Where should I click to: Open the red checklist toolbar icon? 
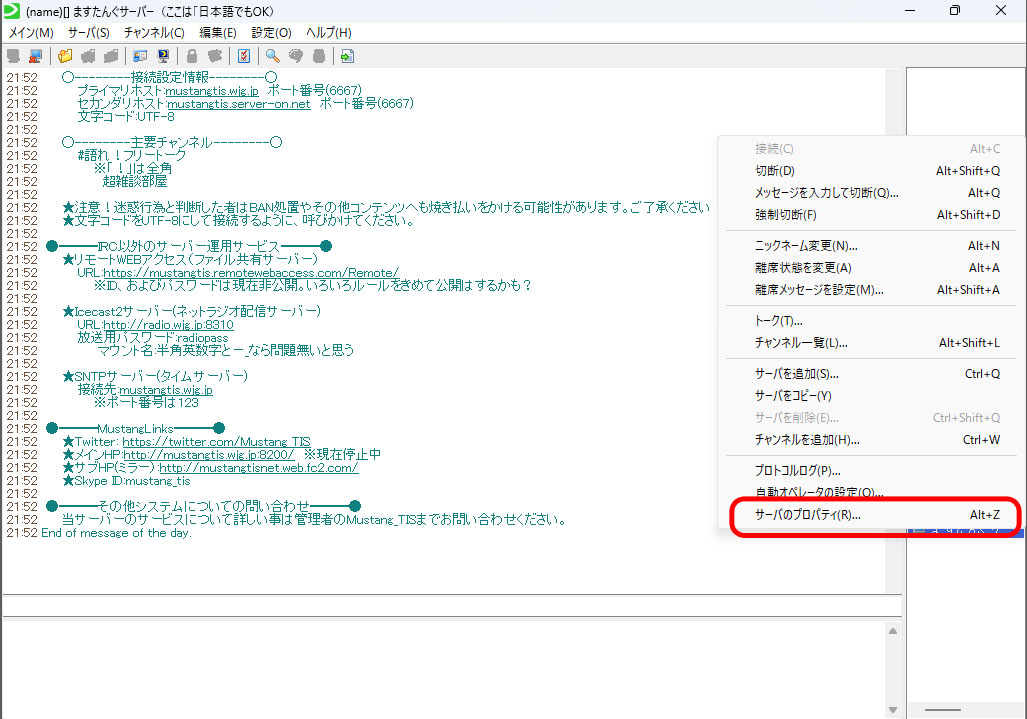[243, 56]
